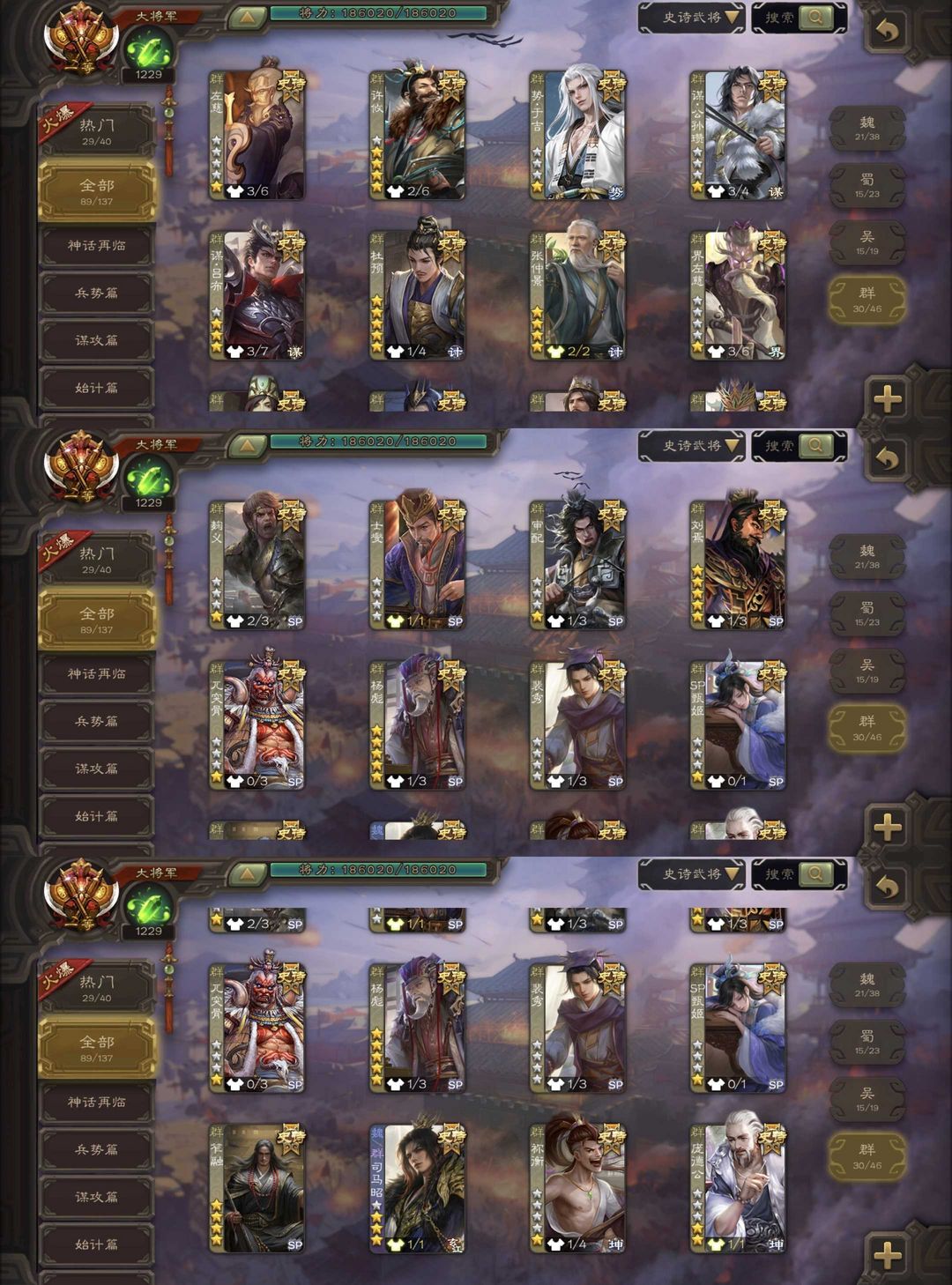Switch to 神话再临 tab in the top screenshot

coord(96,246)
